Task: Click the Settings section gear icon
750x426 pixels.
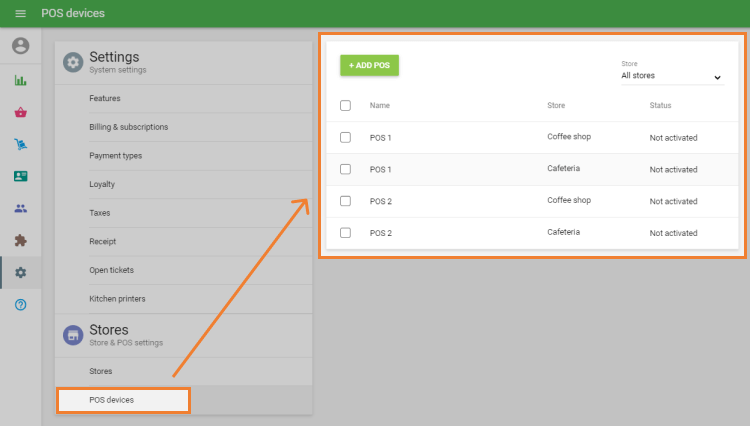Action: tap(73, 63)
